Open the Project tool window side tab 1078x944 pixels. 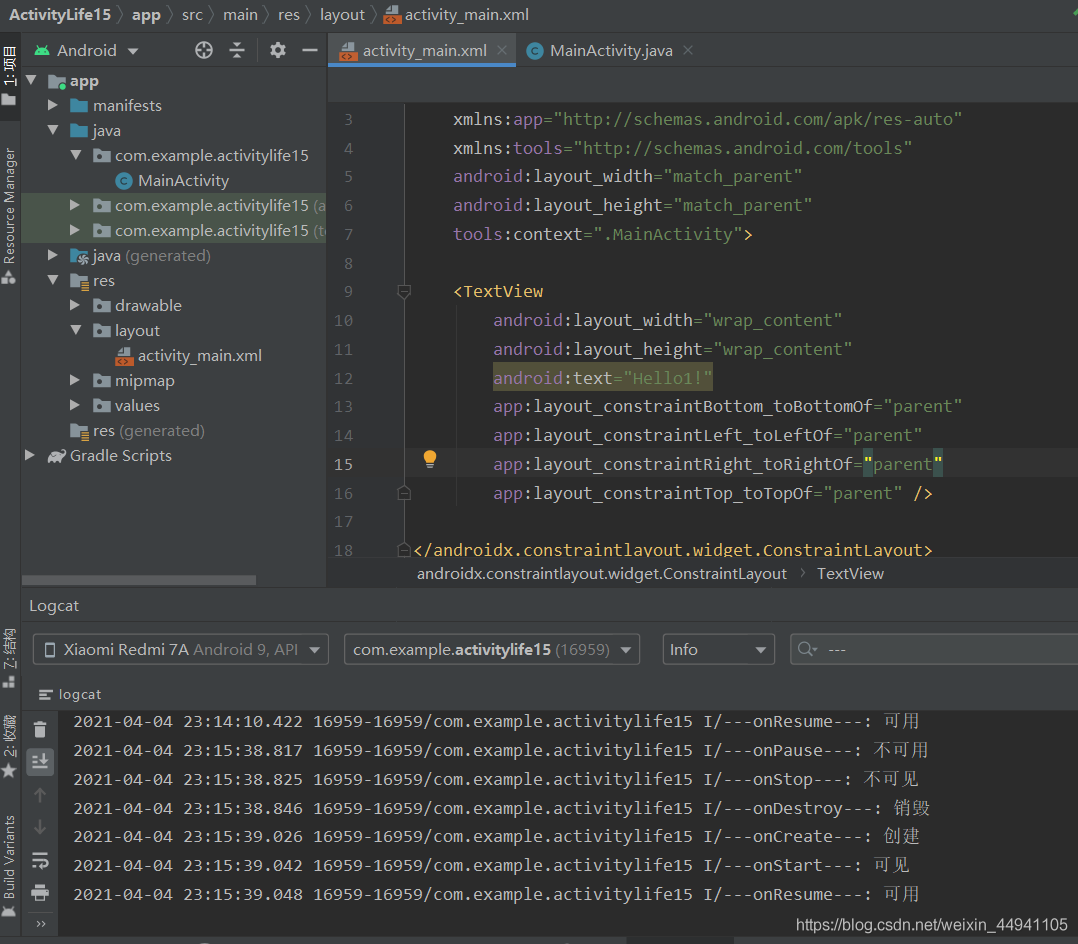click(9, 76)
